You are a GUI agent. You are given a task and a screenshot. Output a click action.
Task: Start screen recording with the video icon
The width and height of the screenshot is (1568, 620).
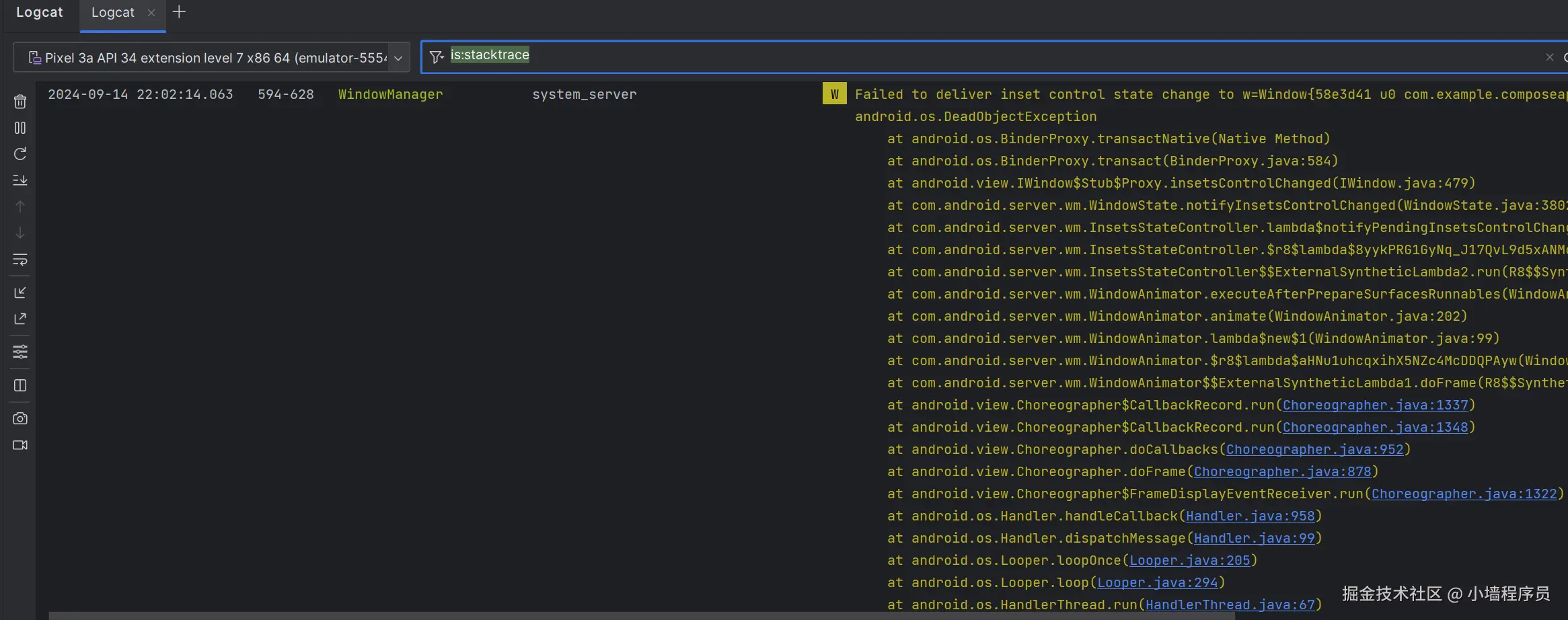(20, 445)
